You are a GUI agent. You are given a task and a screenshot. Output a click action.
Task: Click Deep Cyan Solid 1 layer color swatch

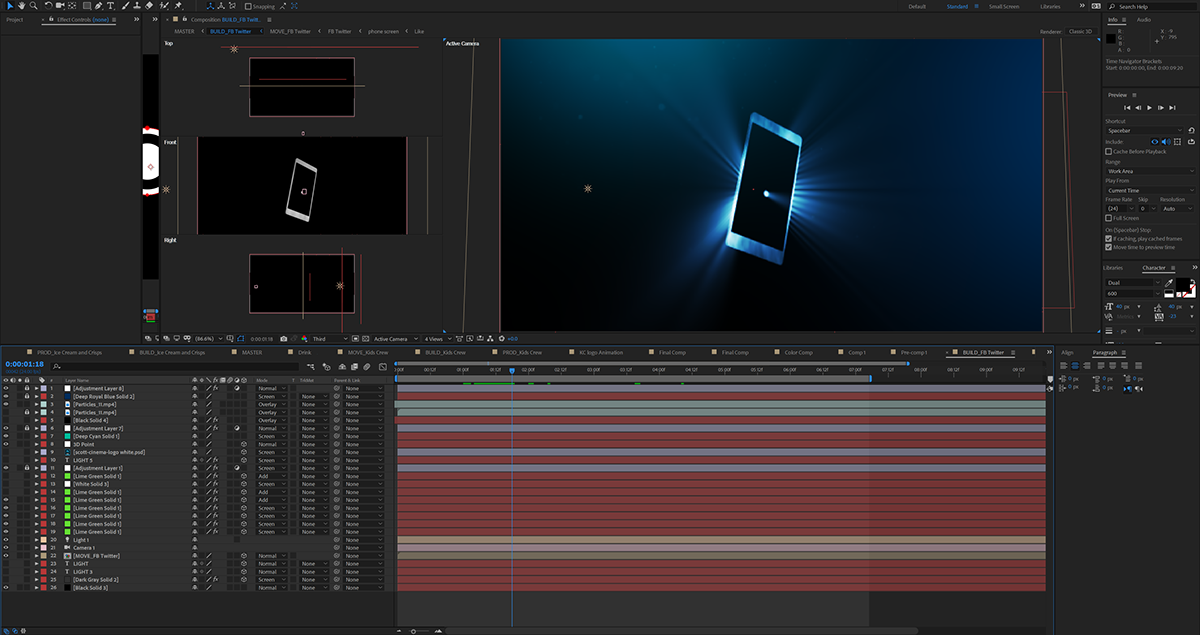tap(66, 436)
